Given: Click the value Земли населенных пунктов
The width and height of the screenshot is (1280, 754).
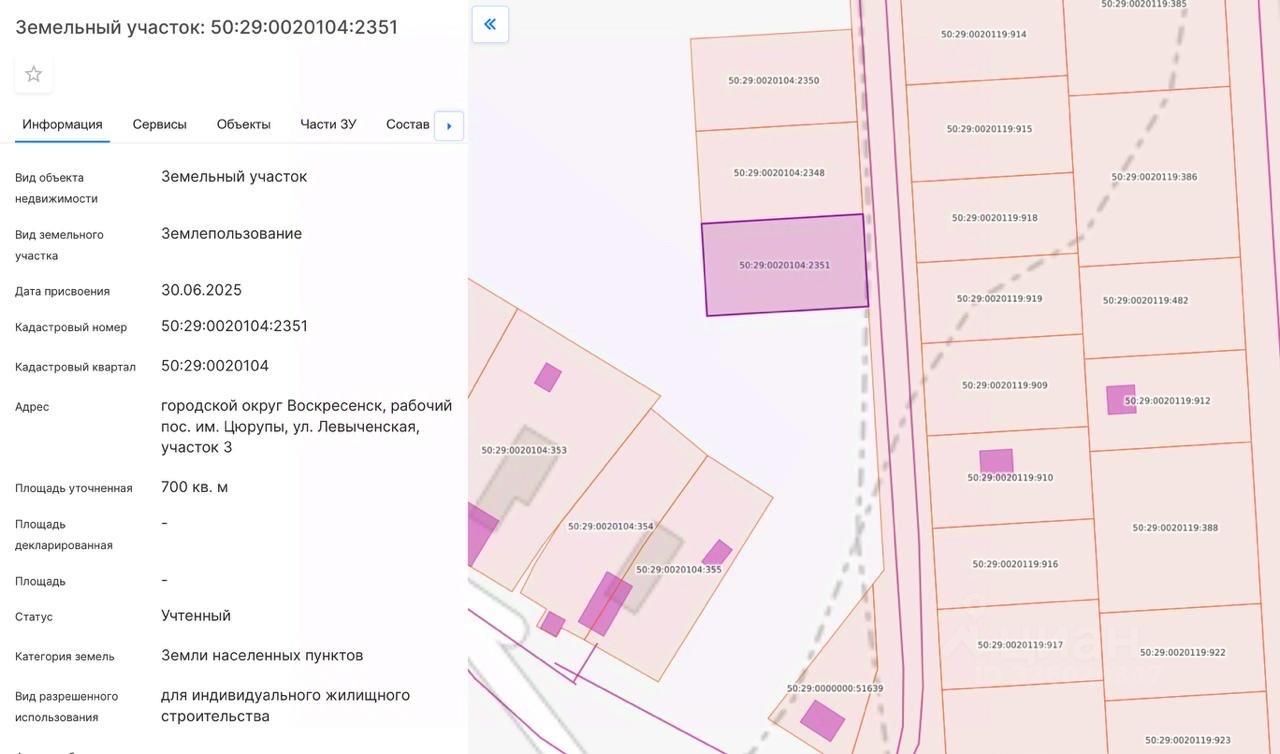Looking at the screenshot, I should (262, 656).
